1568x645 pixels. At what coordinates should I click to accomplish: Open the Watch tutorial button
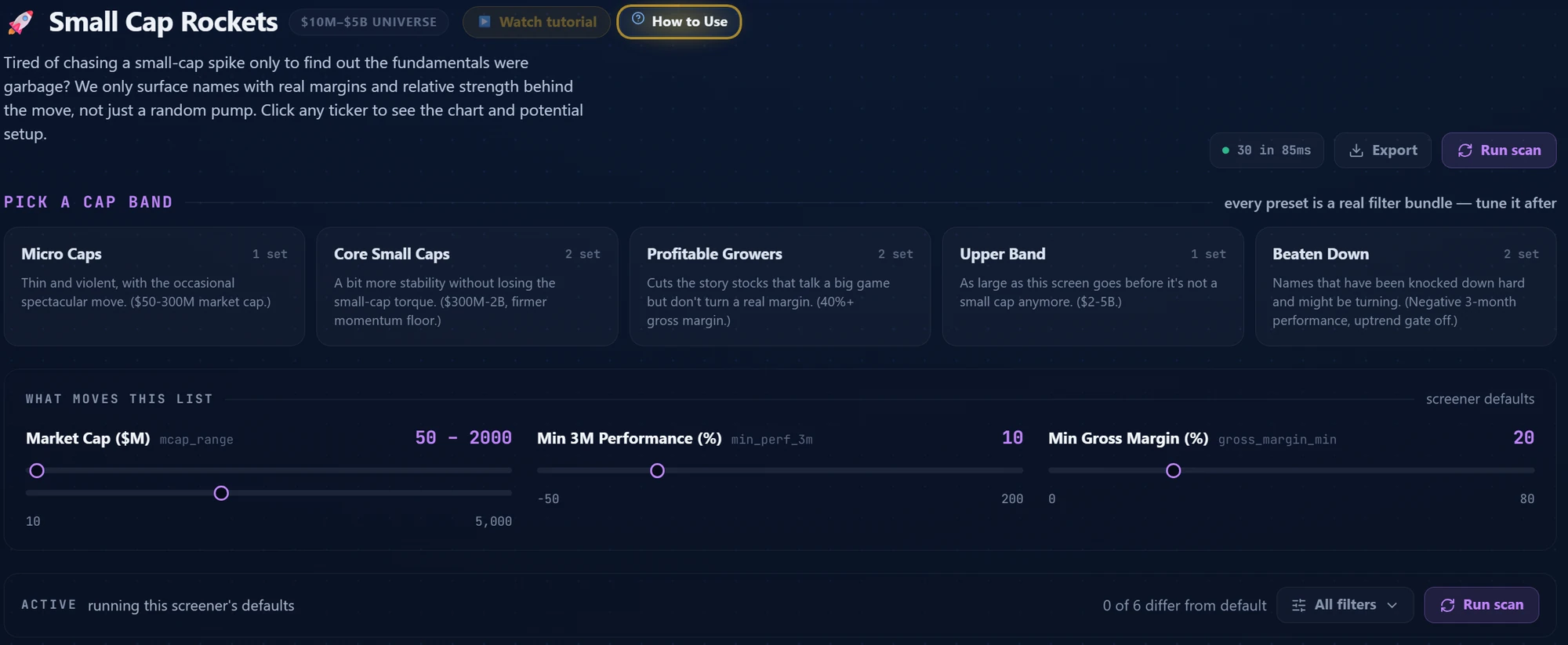(536, 22)
